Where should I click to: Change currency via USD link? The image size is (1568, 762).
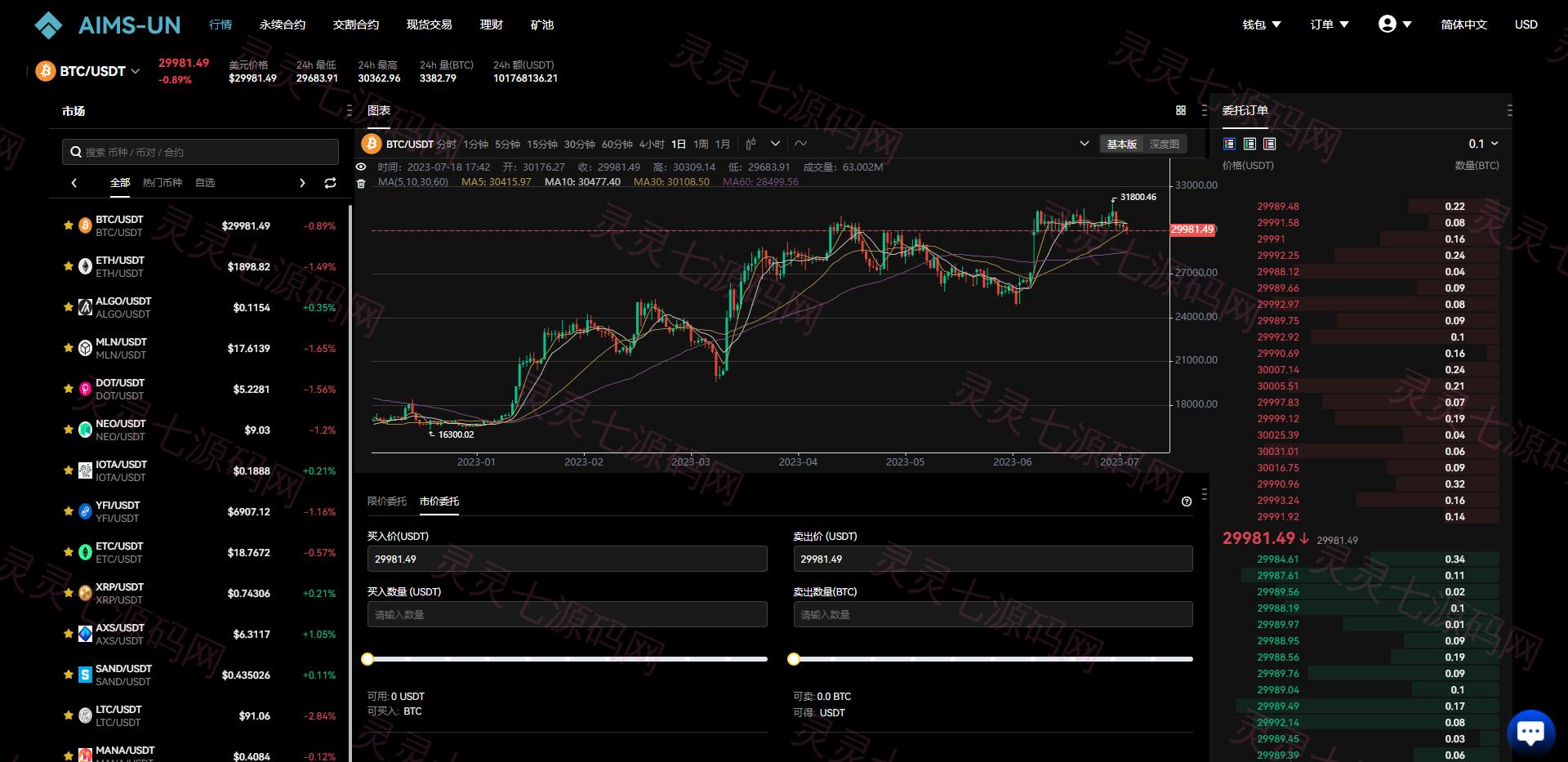pos(1526,25)
